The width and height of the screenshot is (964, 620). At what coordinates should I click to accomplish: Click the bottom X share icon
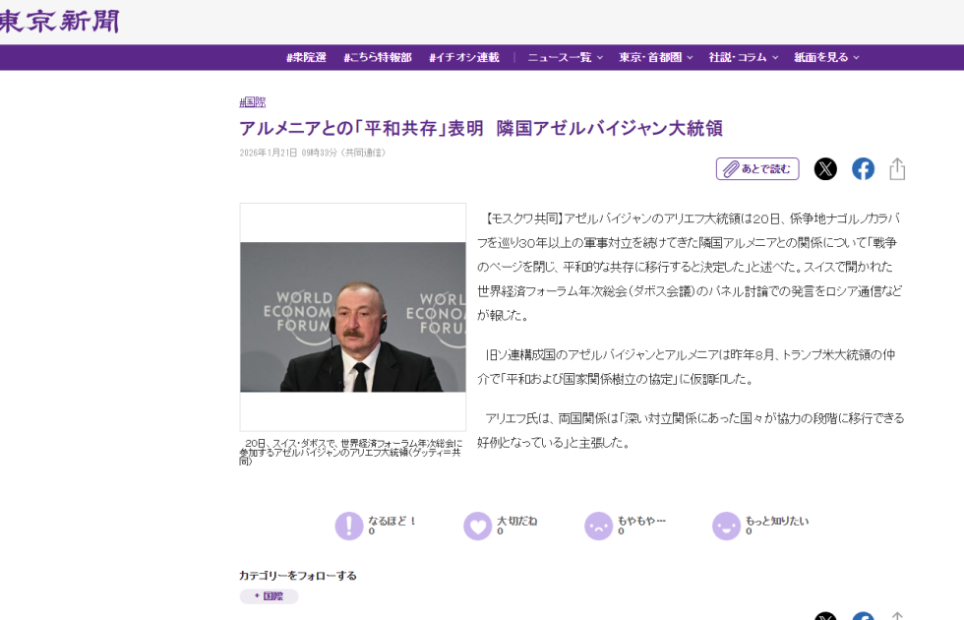pyautogui.click(x=825, y=615)
